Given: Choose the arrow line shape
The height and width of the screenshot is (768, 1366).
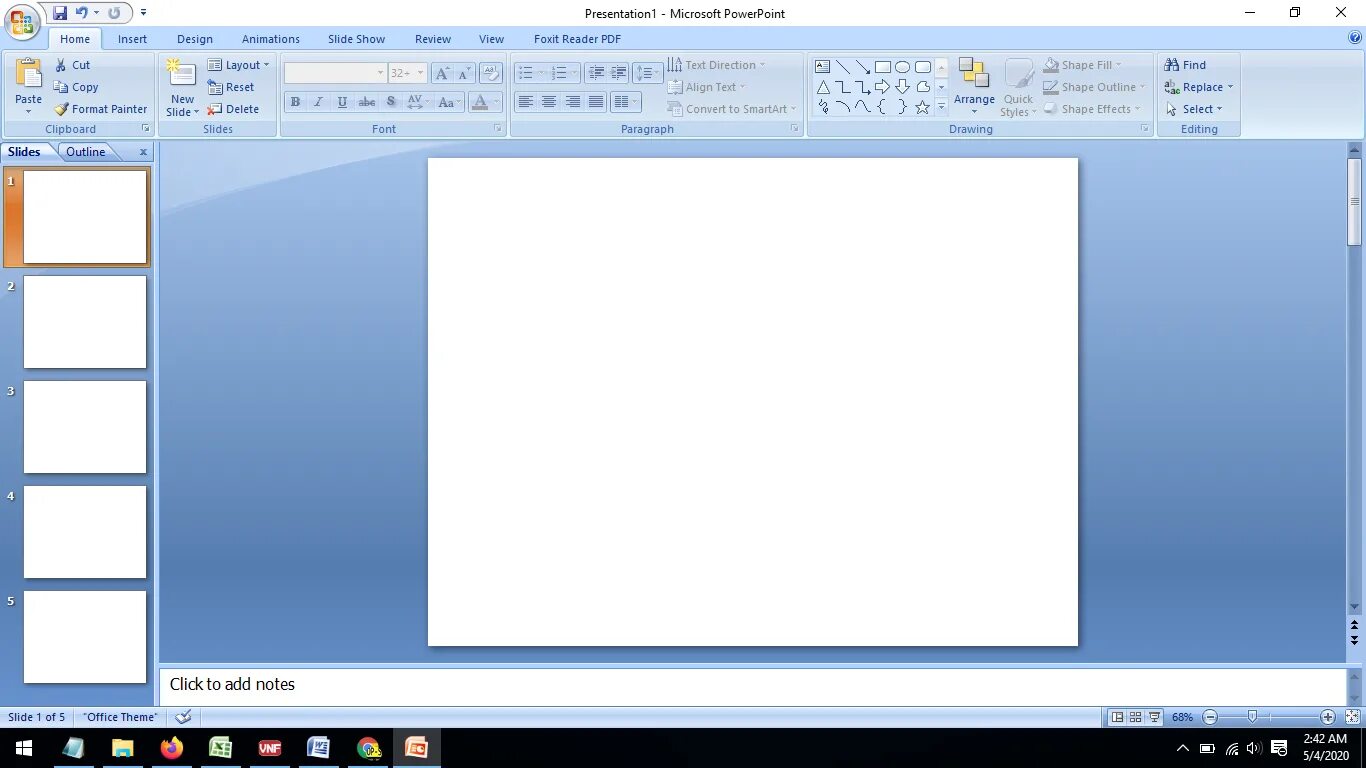Looking at the screenshot, I should [x=863, y=67].
